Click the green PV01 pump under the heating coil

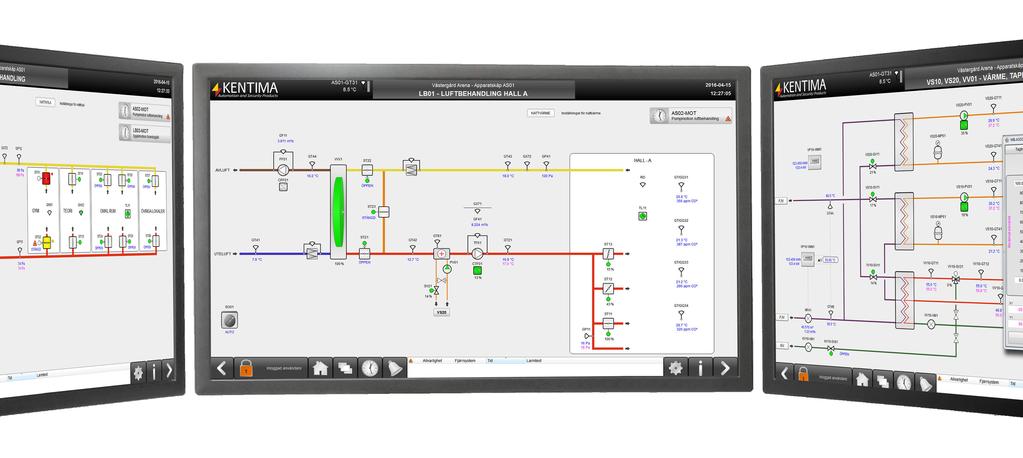(x=447, y=268)
